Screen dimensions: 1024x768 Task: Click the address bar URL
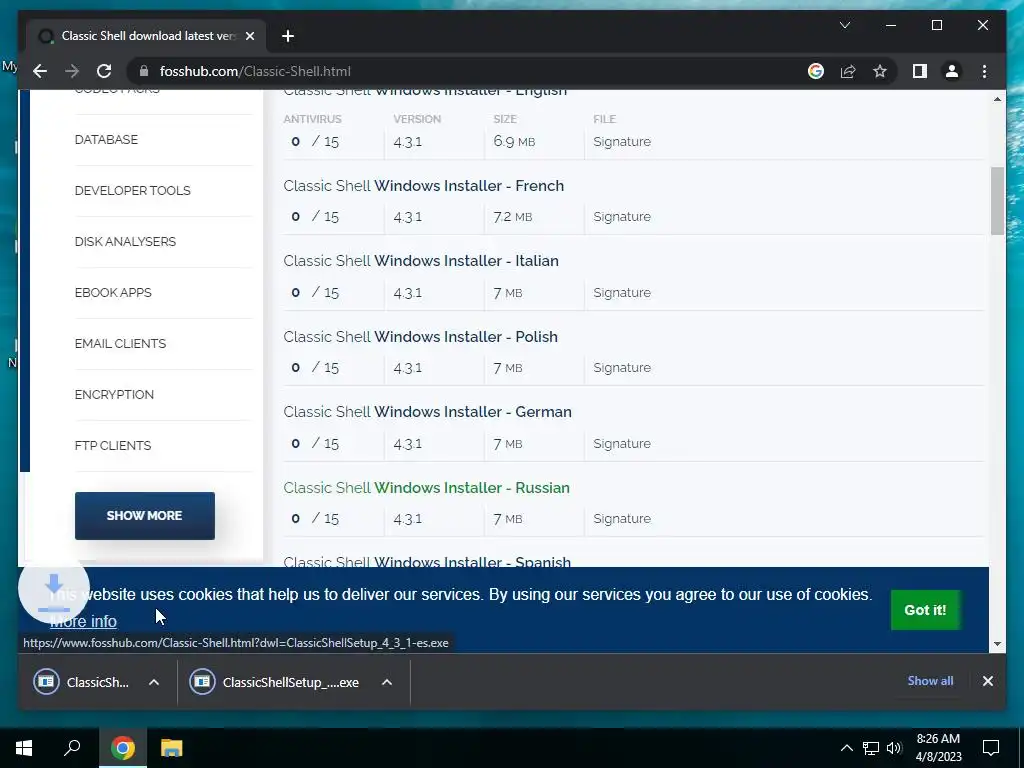click(255, 71)
